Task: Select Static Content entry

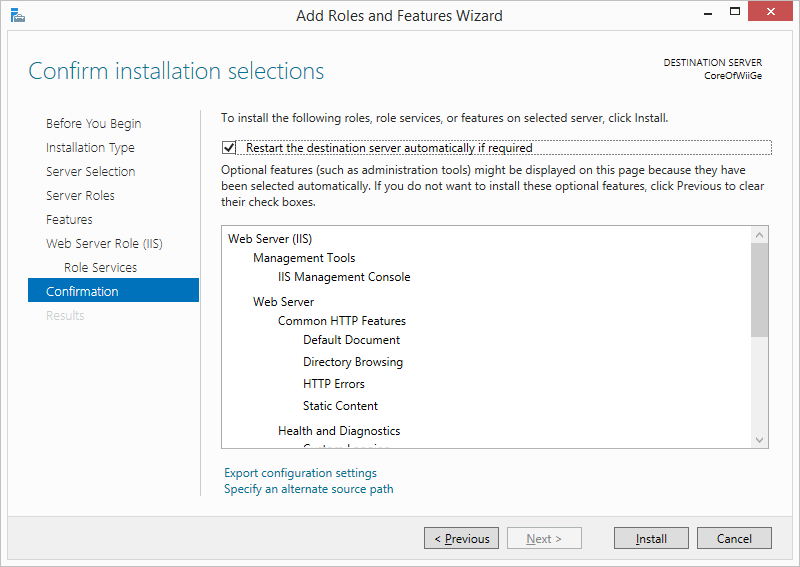Action: click(x=340, y=406)
